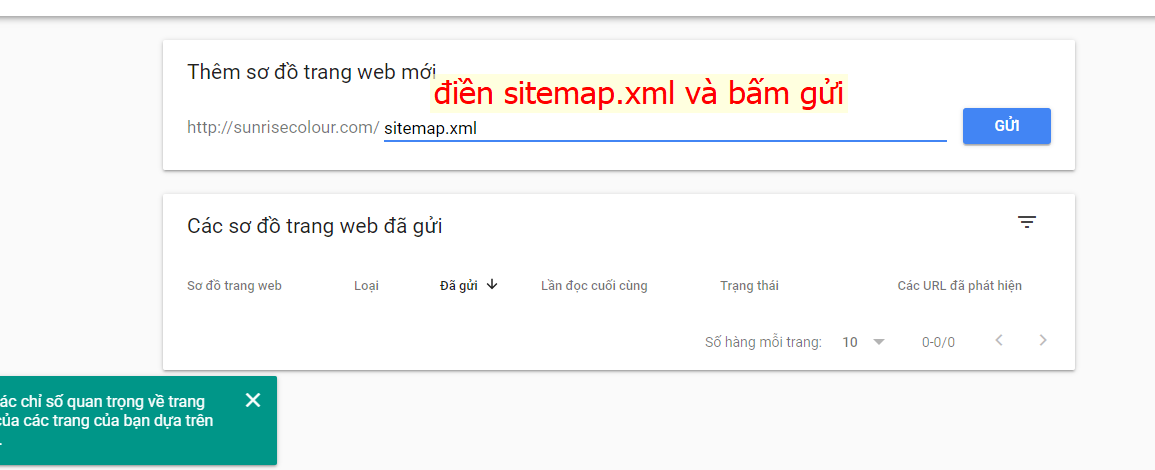1155x470 pixels.
Task: Click the sort arrow beside Đã gửi
Action: tap(492, 285)
